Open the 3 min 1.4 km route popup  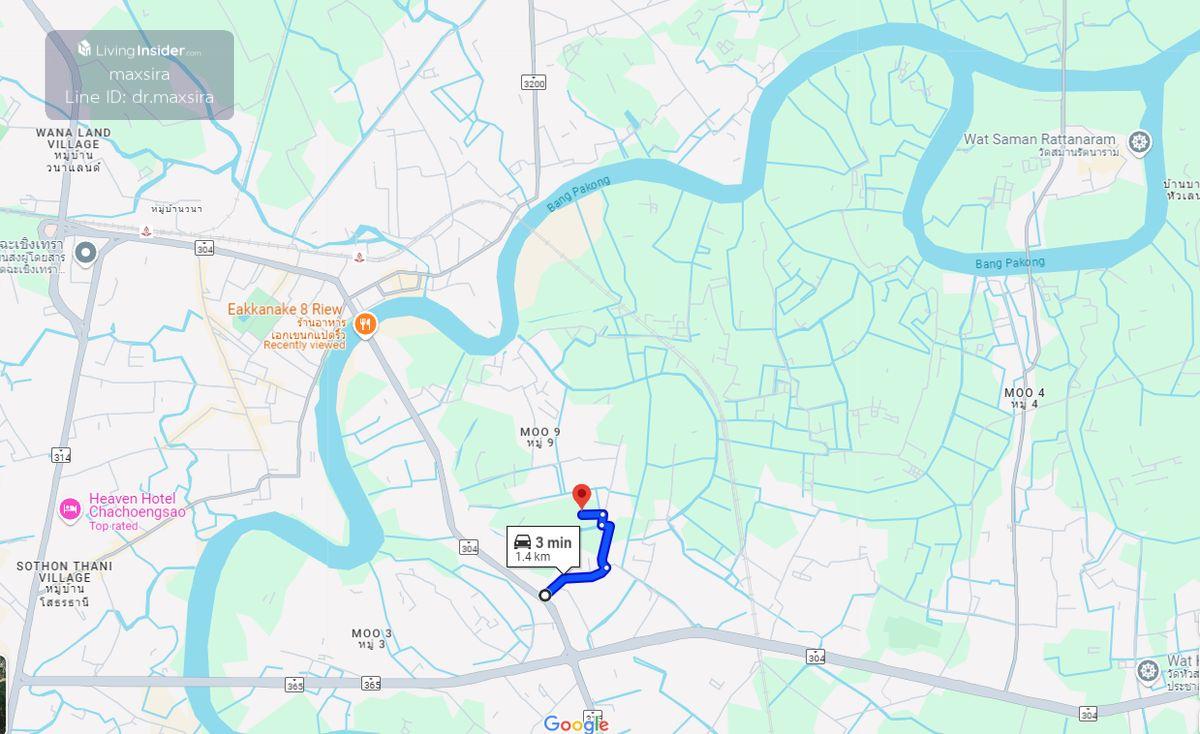543,547
